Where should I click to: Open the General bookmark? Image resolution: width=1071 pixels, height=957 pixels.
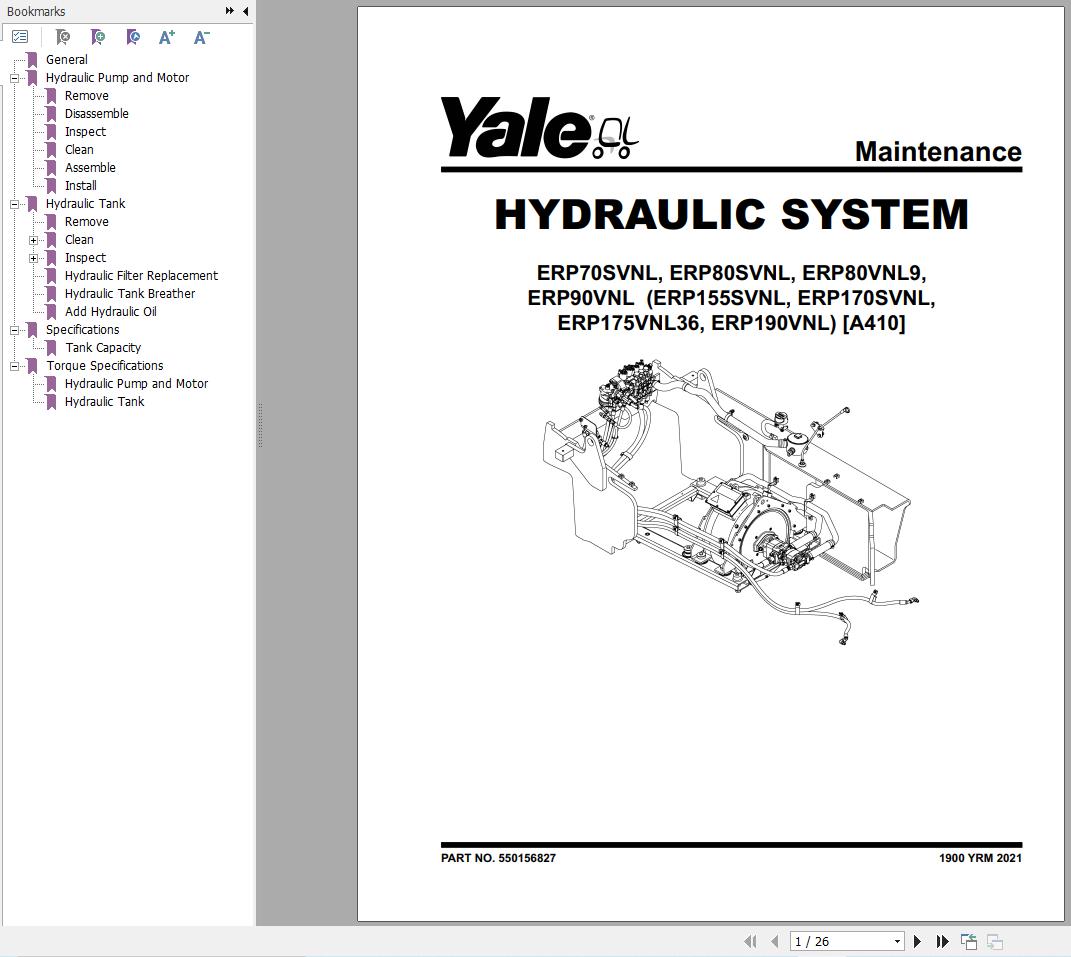pyautogui.click(x=66, y=59)
